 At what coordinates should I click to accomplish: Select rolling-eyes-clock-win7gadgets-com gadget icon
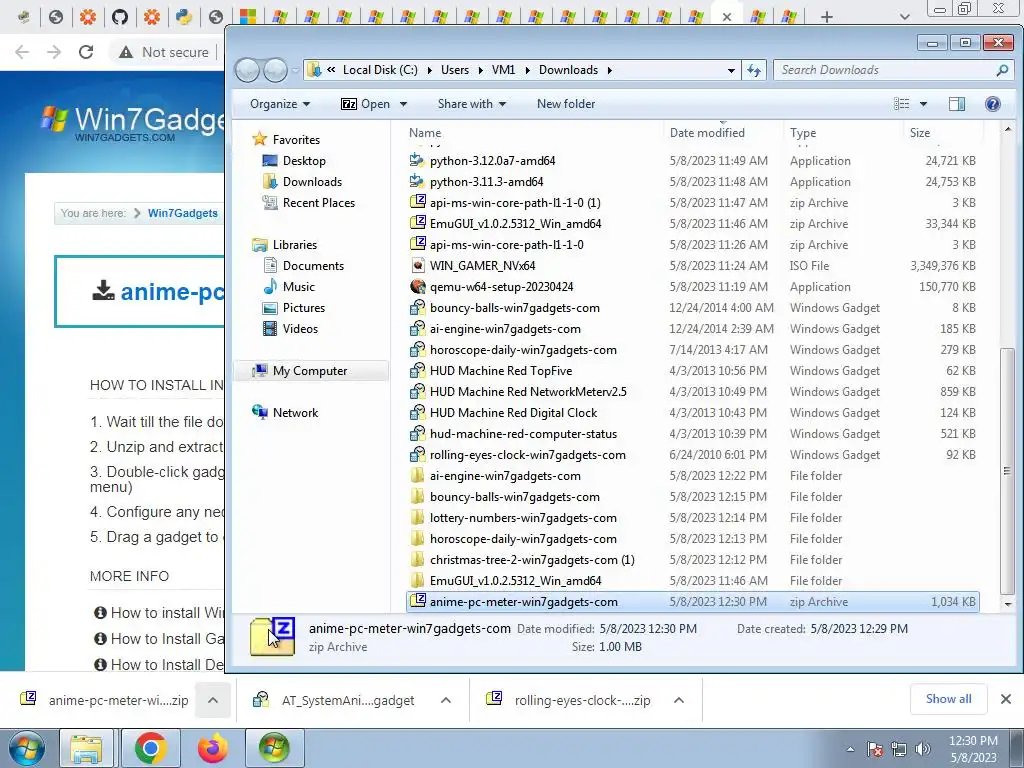click(x=417, y=455)
